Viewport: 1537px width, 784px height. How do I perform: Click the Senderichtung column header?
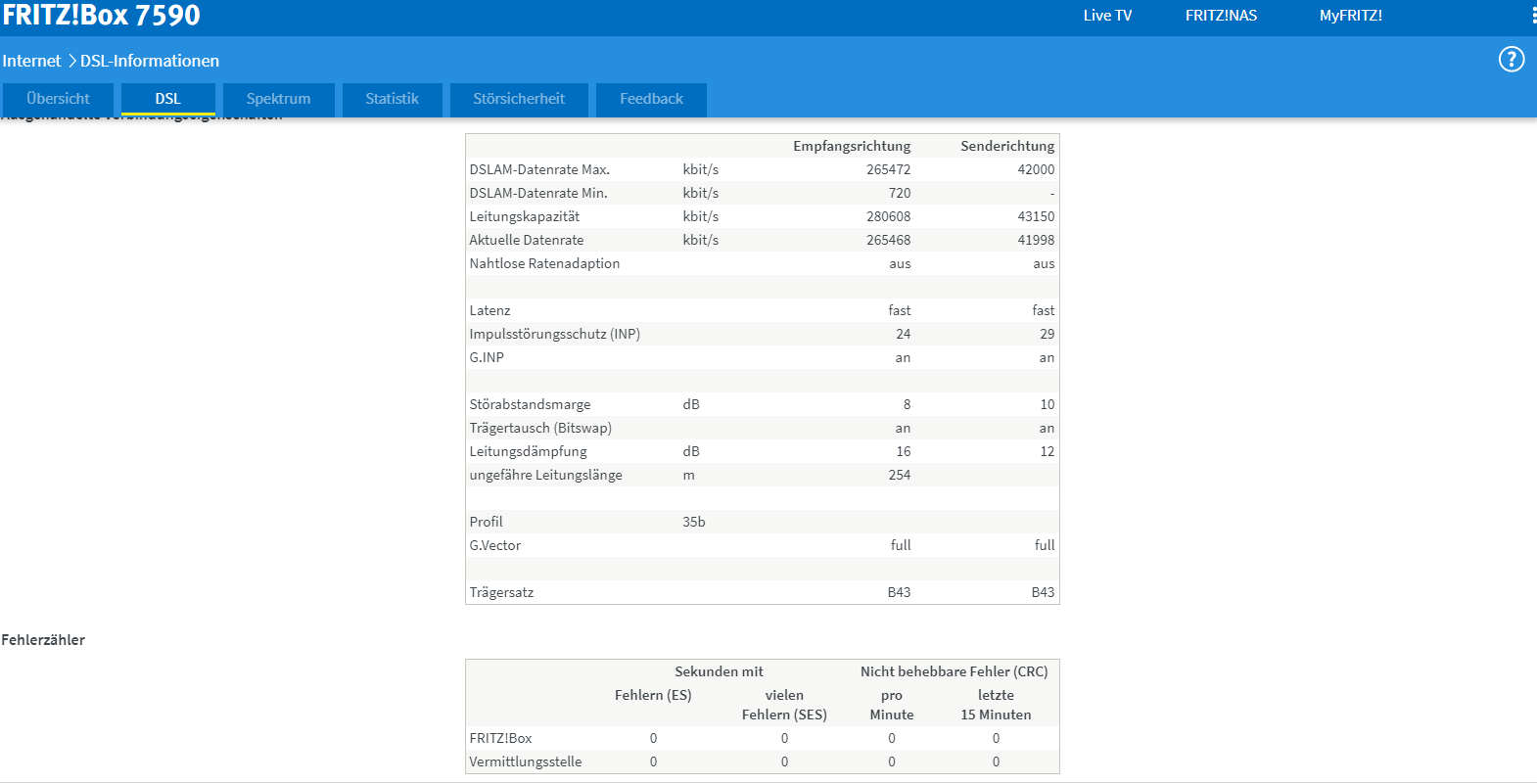tap(1007, 146)
